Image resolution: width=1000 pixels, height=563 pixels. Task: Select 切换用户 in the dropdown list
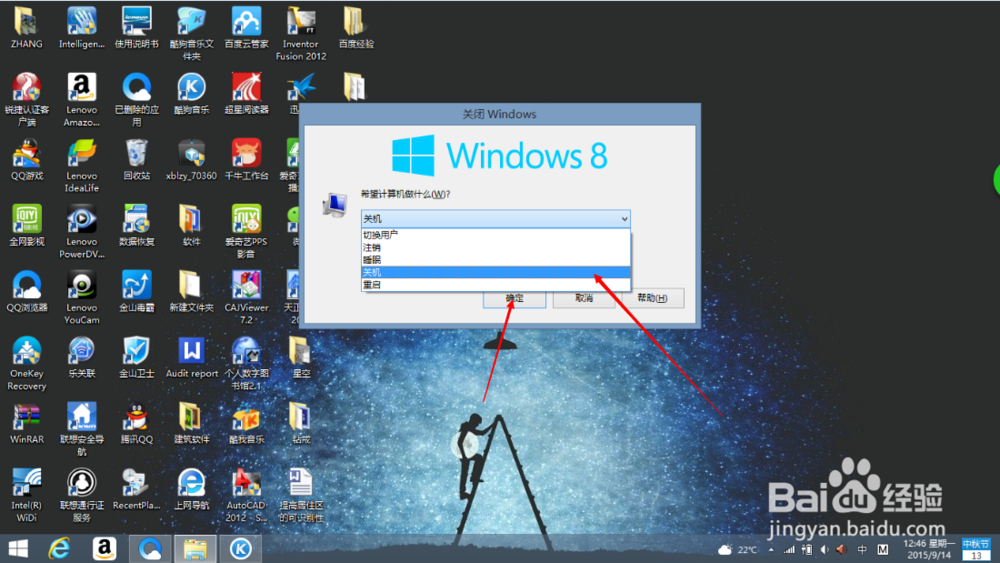(x=496, y=235)
